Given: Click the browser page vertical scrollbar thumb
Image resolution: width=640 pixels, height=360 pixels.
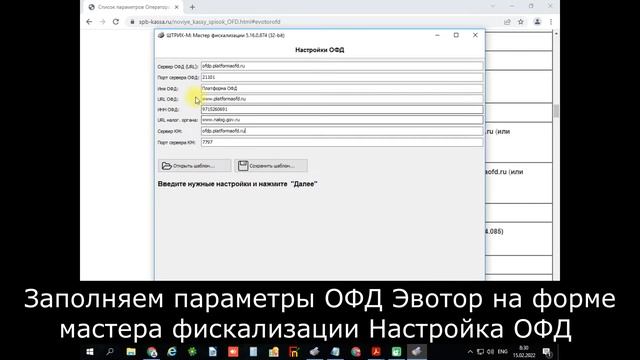Looking at the screenshot, I should coord(556,110).
